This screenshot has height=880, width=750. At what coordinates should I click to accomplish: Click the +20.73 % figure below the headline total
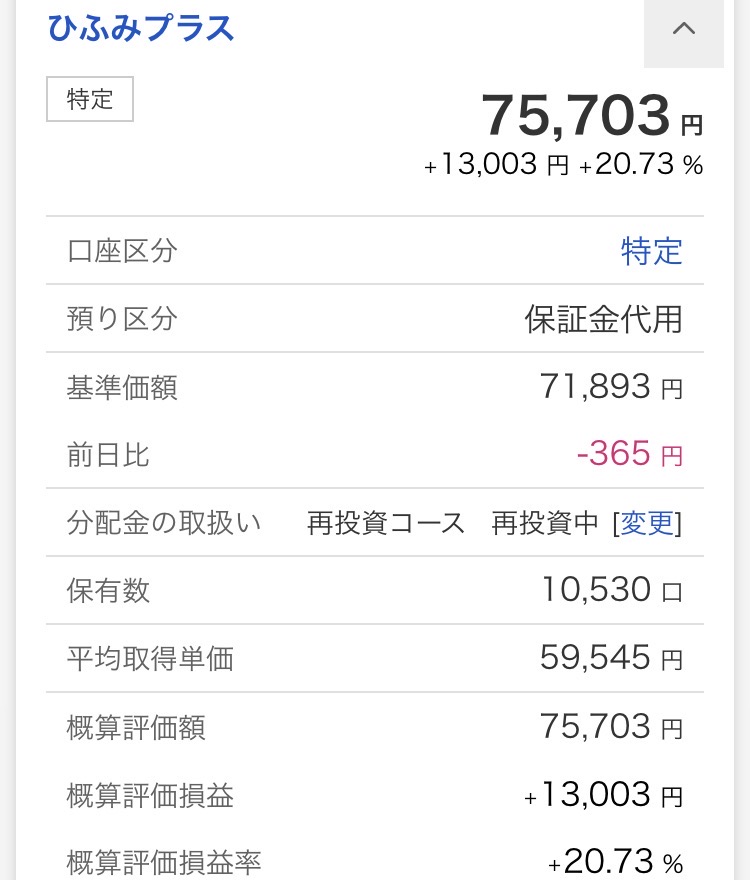[641, 166]
